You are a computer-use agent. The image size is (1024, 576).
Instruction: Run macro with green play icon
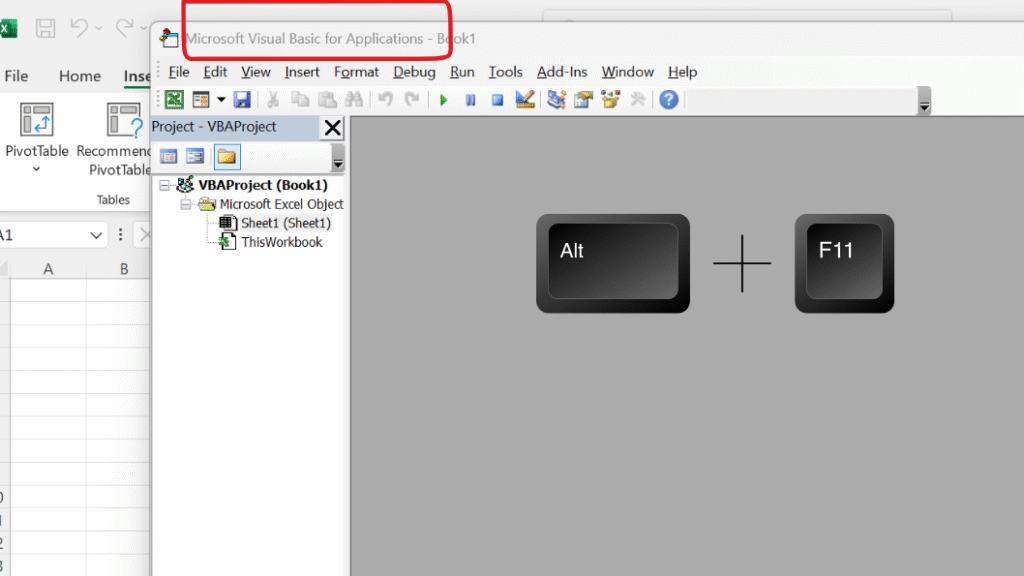[443, 100]
